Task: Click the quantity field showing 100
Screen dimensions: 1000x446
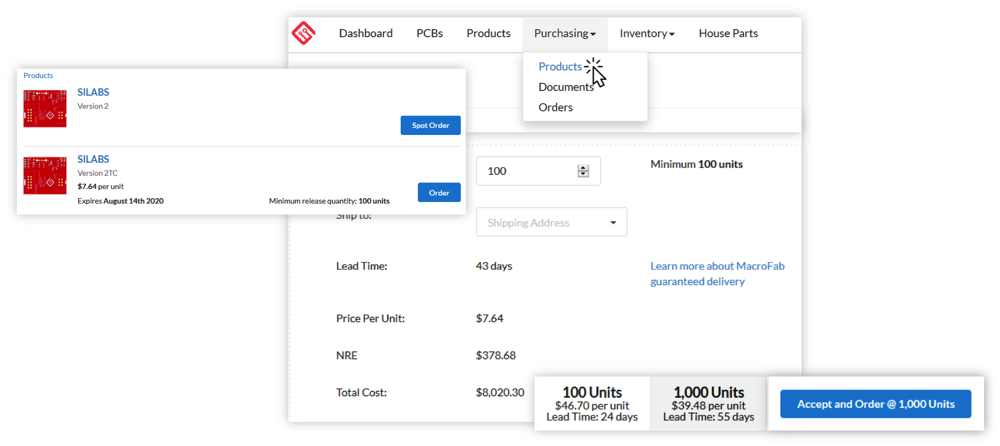Action: (x=538, y=171)
